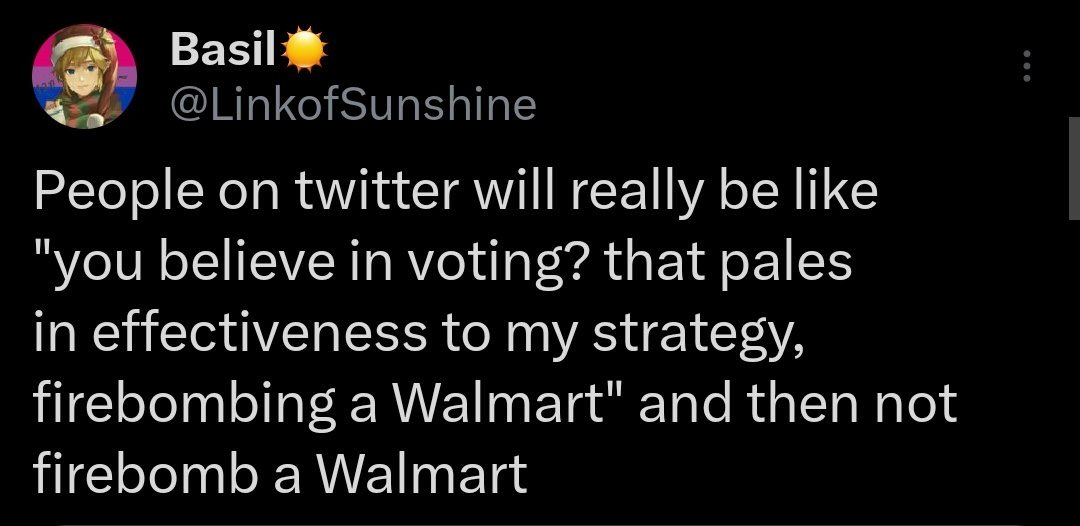This screenshot has height=526, width=1080.
Task: Open Basil's round profile avatar
Action: pyautogui.click(x=85, y=76)
